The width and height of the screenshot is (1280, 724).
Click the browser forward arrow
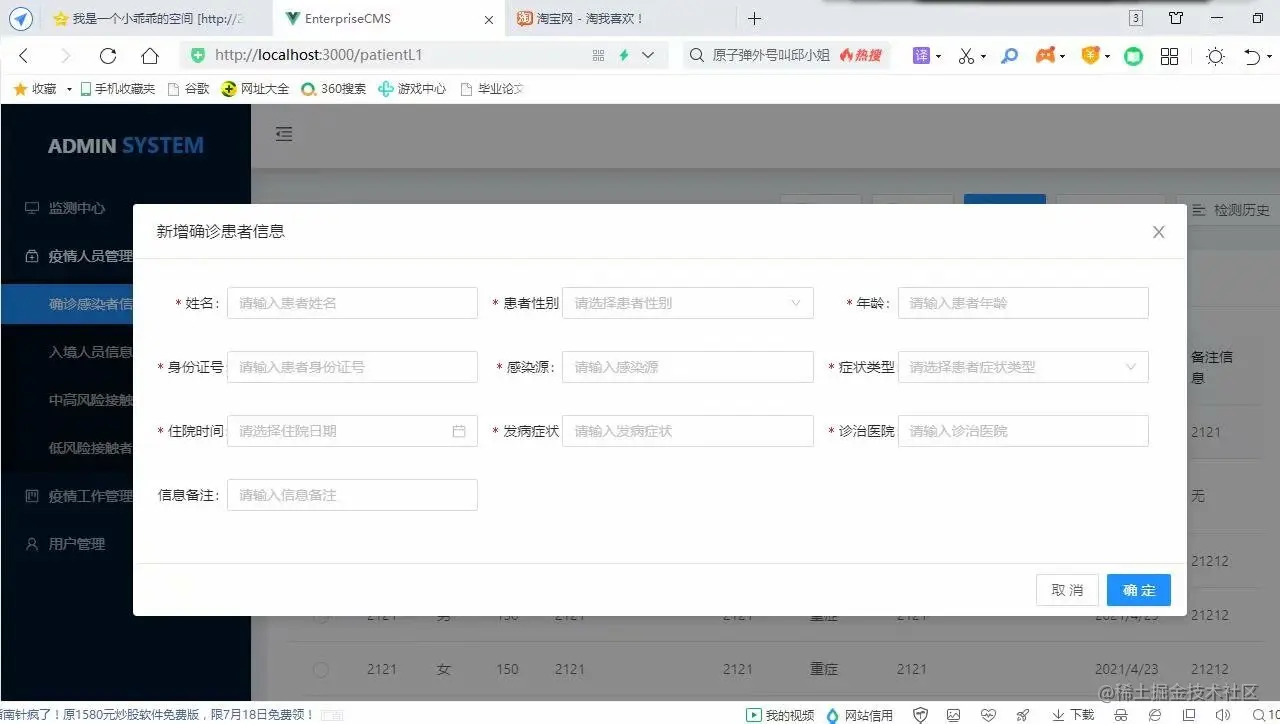tap(66, 56)
